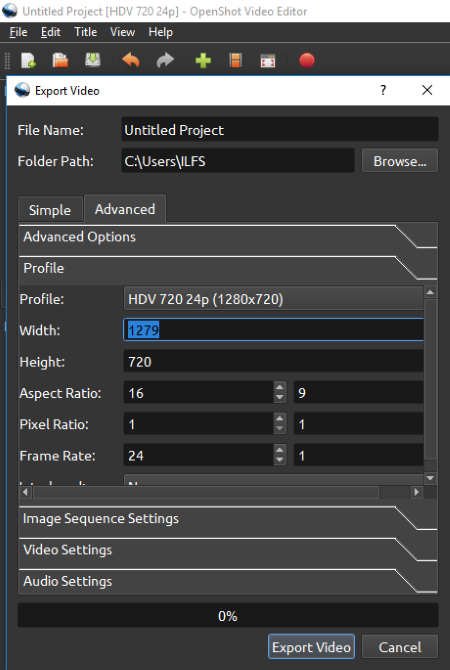Open the View menu
The image size is (450, 670).
pos(122,32)
